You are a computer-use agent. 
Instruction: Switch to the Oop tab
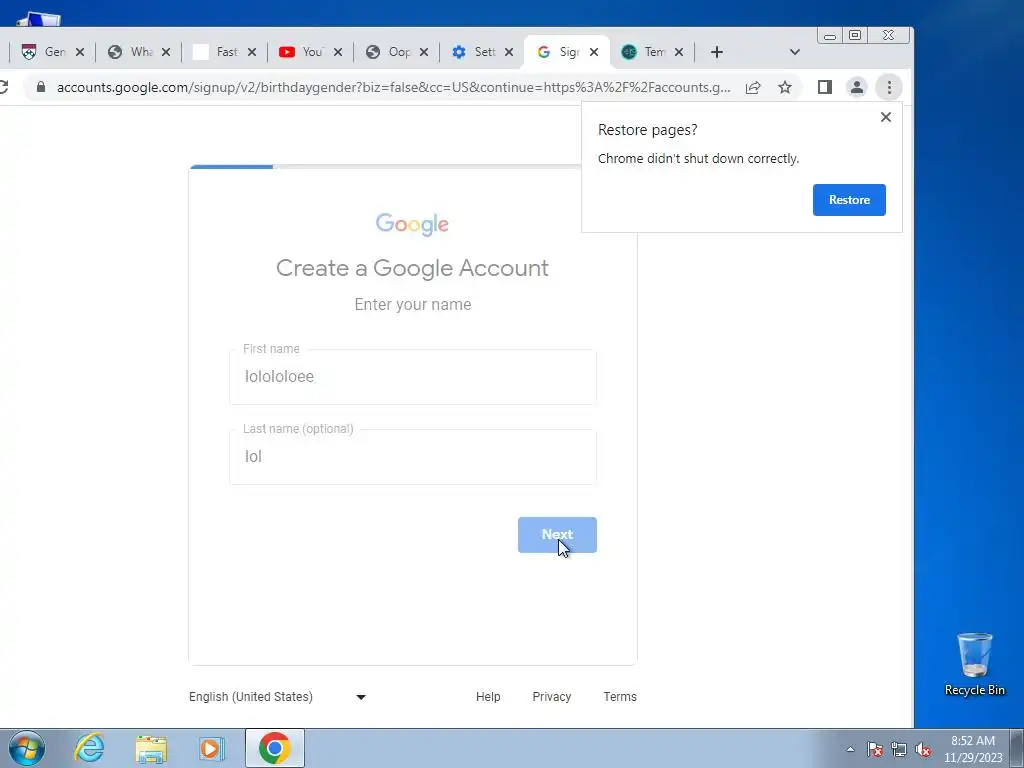click(389, 52)
